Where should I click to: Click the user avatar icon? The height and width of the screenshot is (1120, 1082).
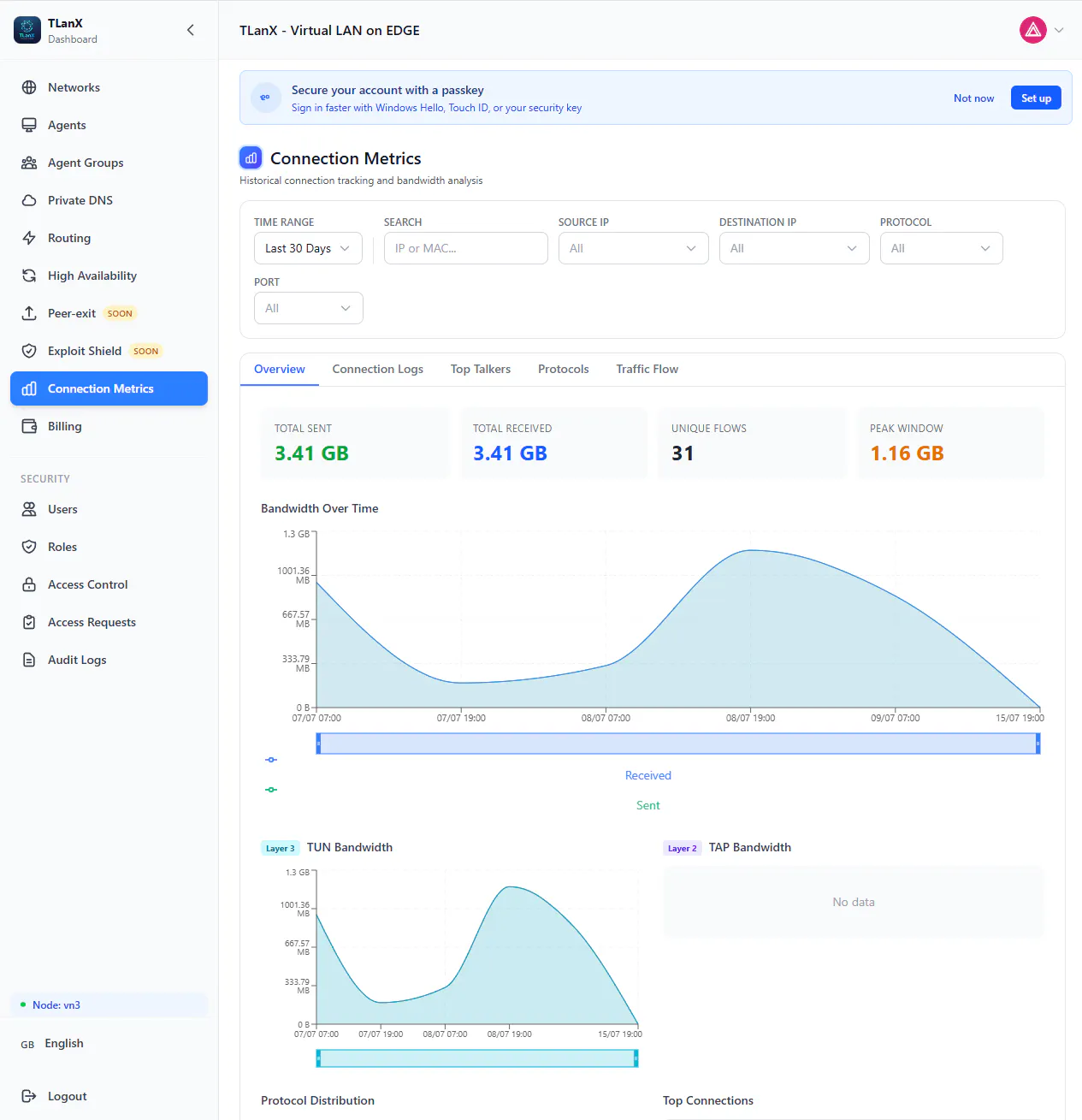tap(1033, 30)
